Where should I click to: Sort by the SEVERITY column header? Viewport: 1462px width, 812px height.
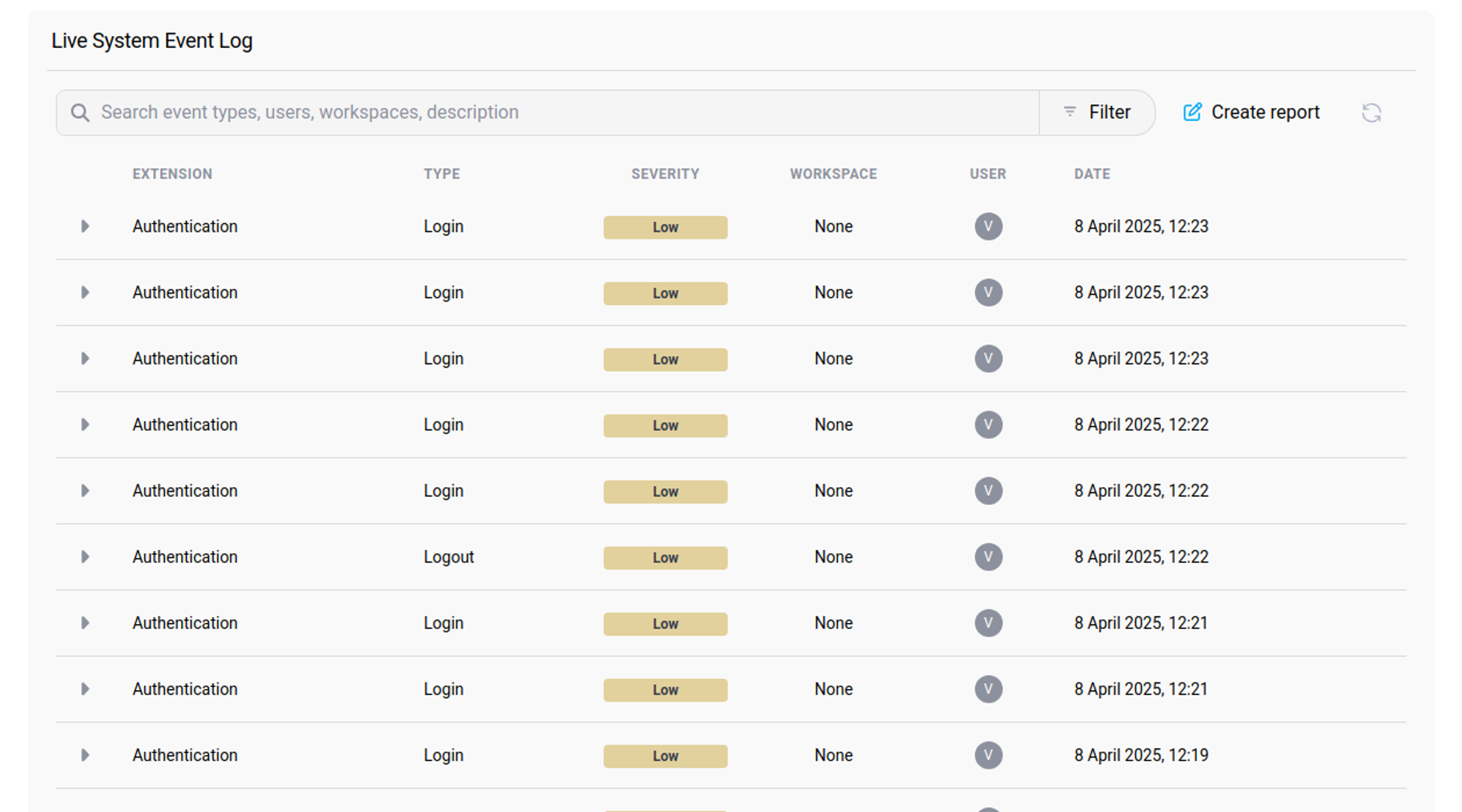[x=665, y=174]
